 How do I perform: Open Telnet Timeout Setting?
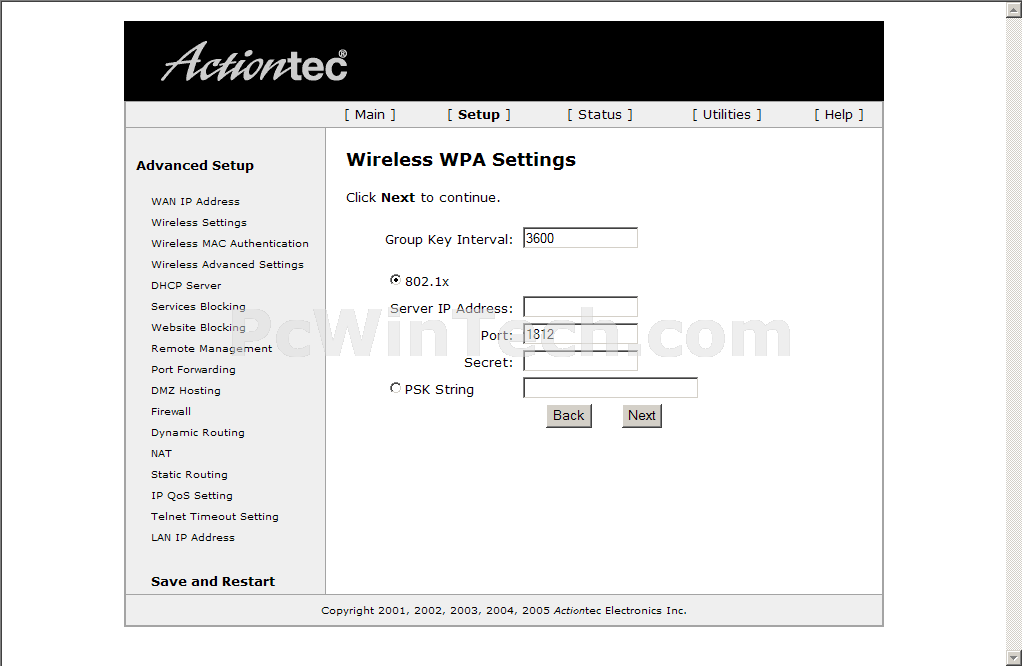[214, 516]
